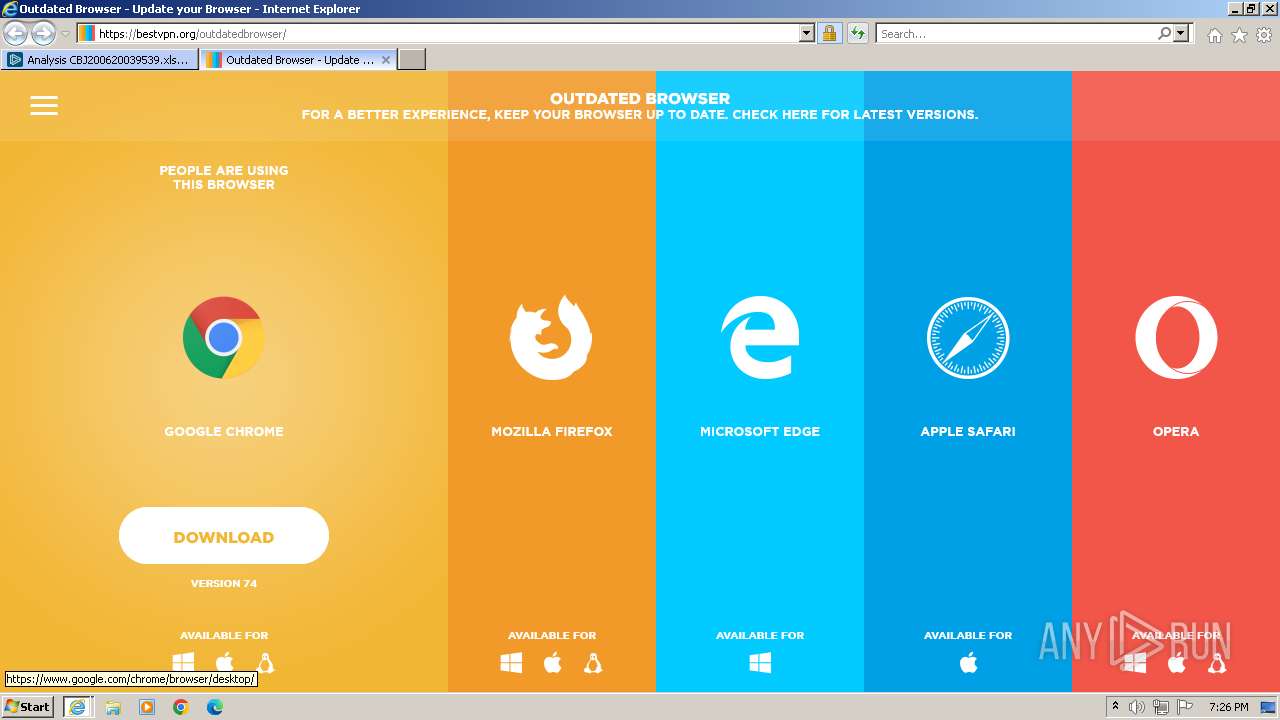Click the white DOWNLOAD button
This screenshot has height=720, width=1280.
point(224,536)
